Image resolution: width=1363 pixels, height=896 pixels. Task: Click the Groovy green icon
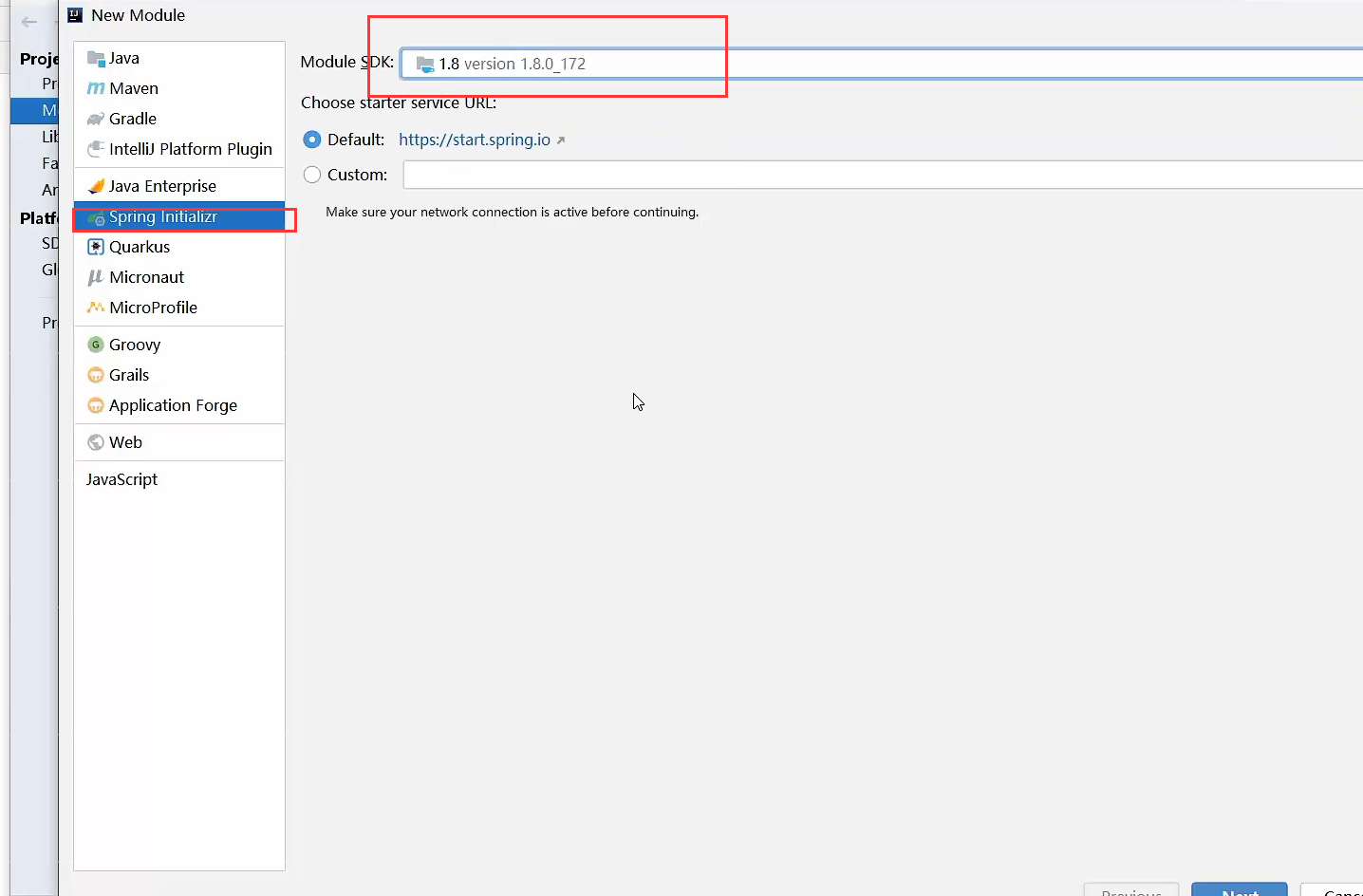[95, 345]
